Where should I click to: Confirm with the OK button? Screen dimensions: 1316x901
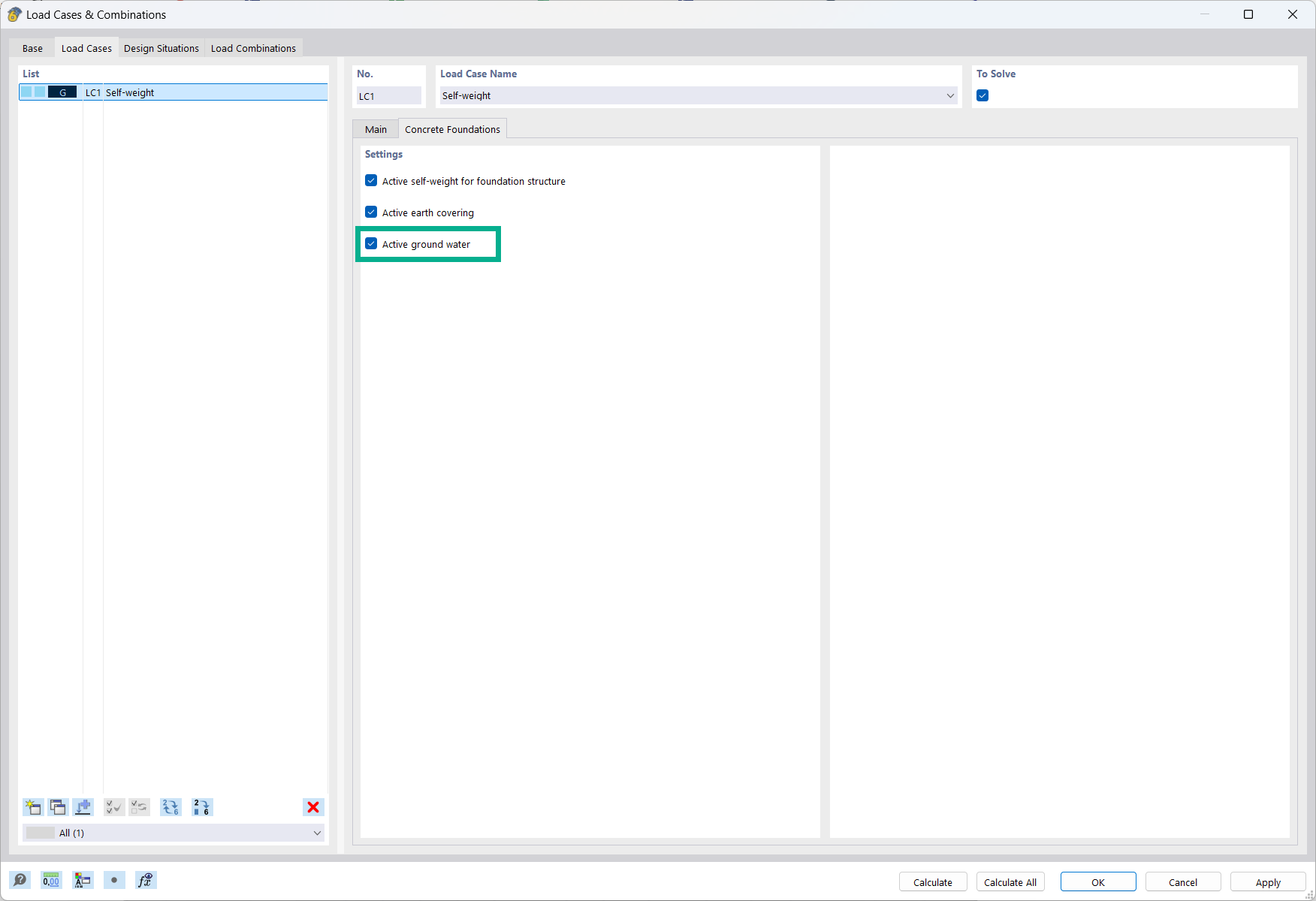(x=1098, y=882)
